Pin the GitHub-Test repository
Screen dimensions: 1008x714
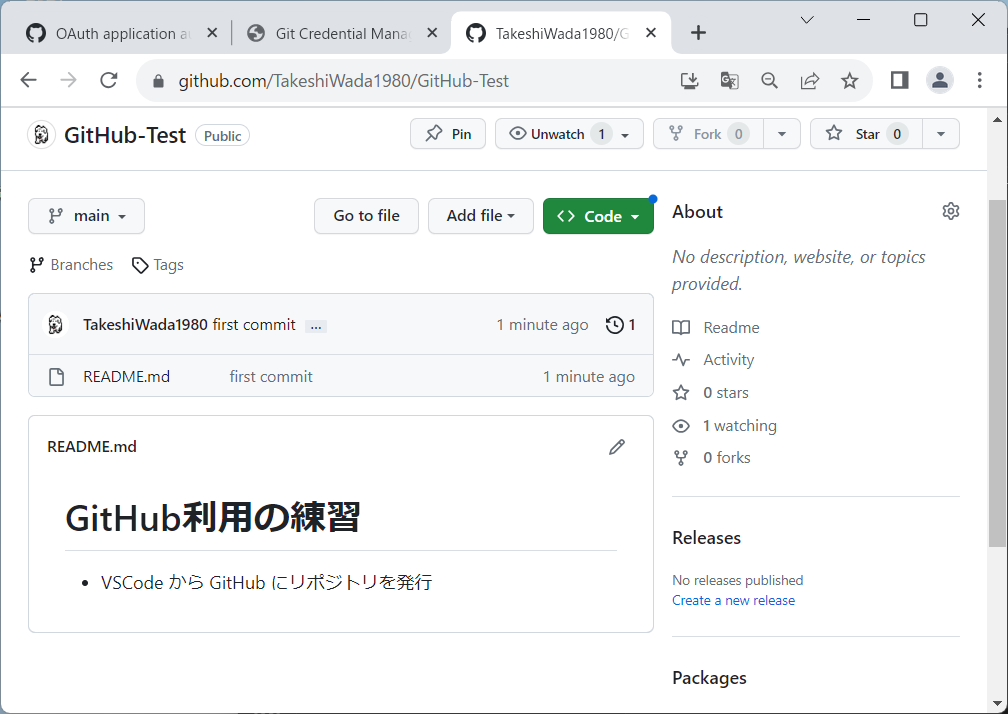[x=448, y=134]
